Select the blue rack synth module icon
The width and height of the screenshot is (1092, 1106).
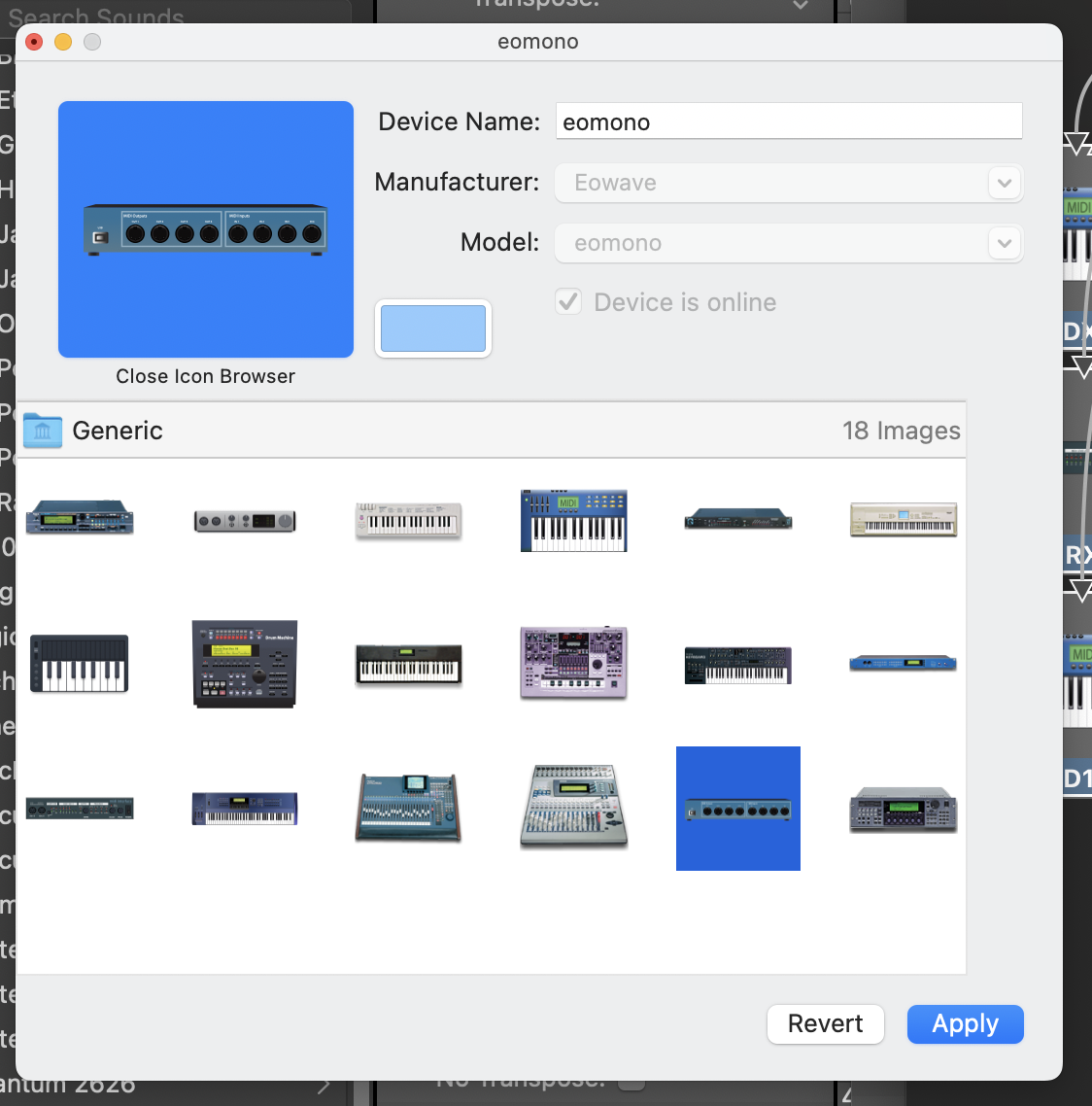[x=80, y=518]
